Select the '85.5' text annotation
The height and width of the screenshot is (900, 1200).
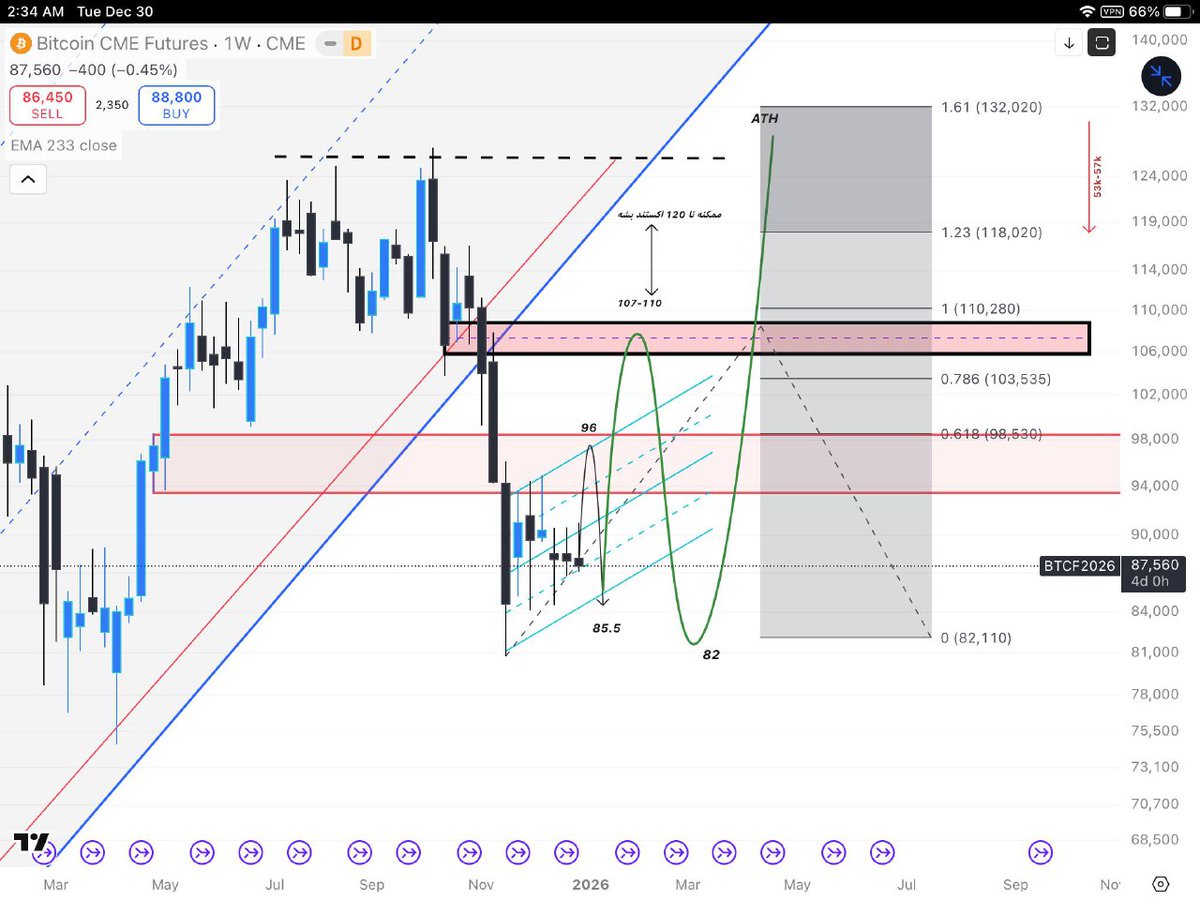[607, 629]
